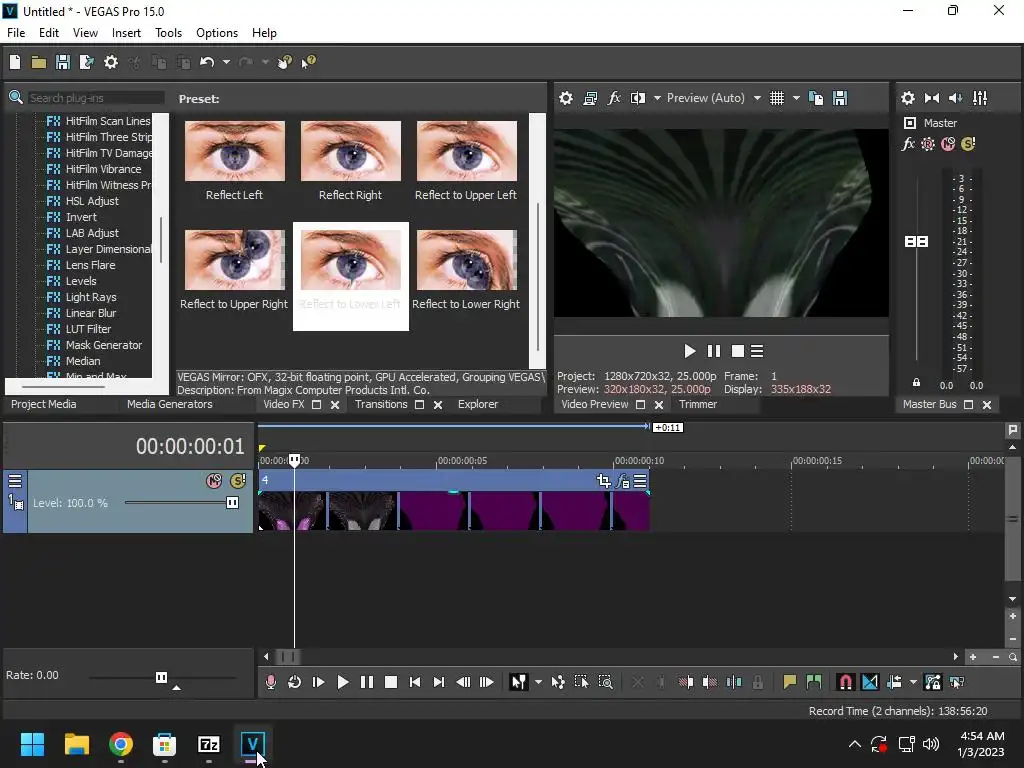
Task: Open the Zoom Edit Tool magnifier
Action: pyautogui.click(x=605, y=682)
